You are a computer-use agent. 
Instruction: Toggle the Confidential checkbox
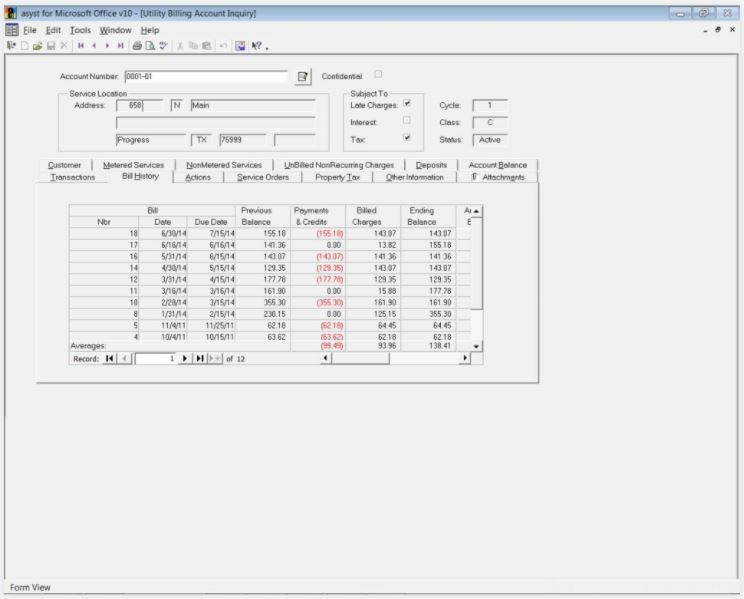click(378, 74)
